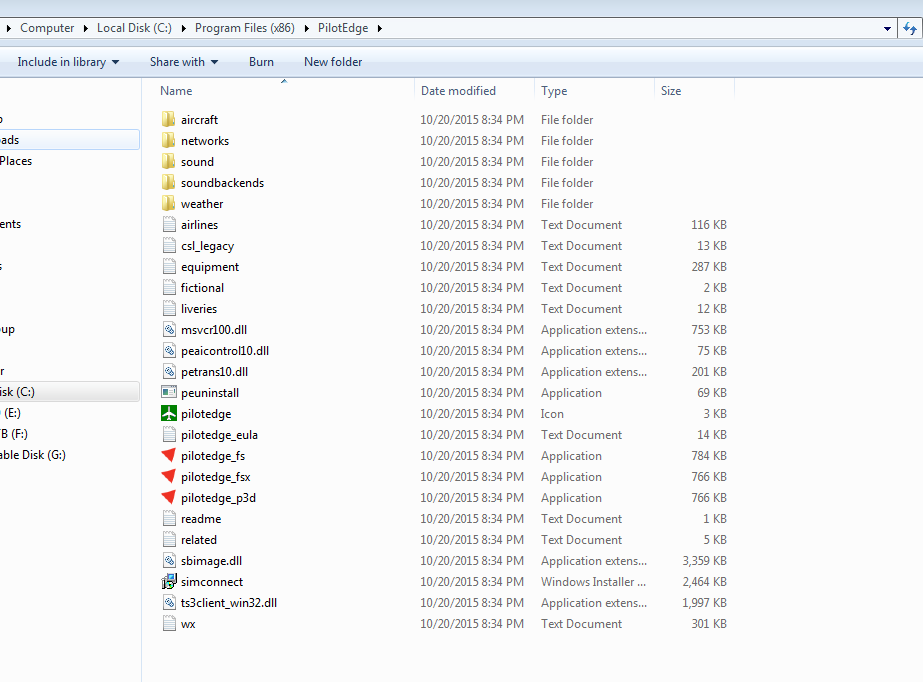Image resolution: width=923 pixels, height=682 pixels.
Task: Click the csl_legacy text file icon
Action: tap(169, 245)
